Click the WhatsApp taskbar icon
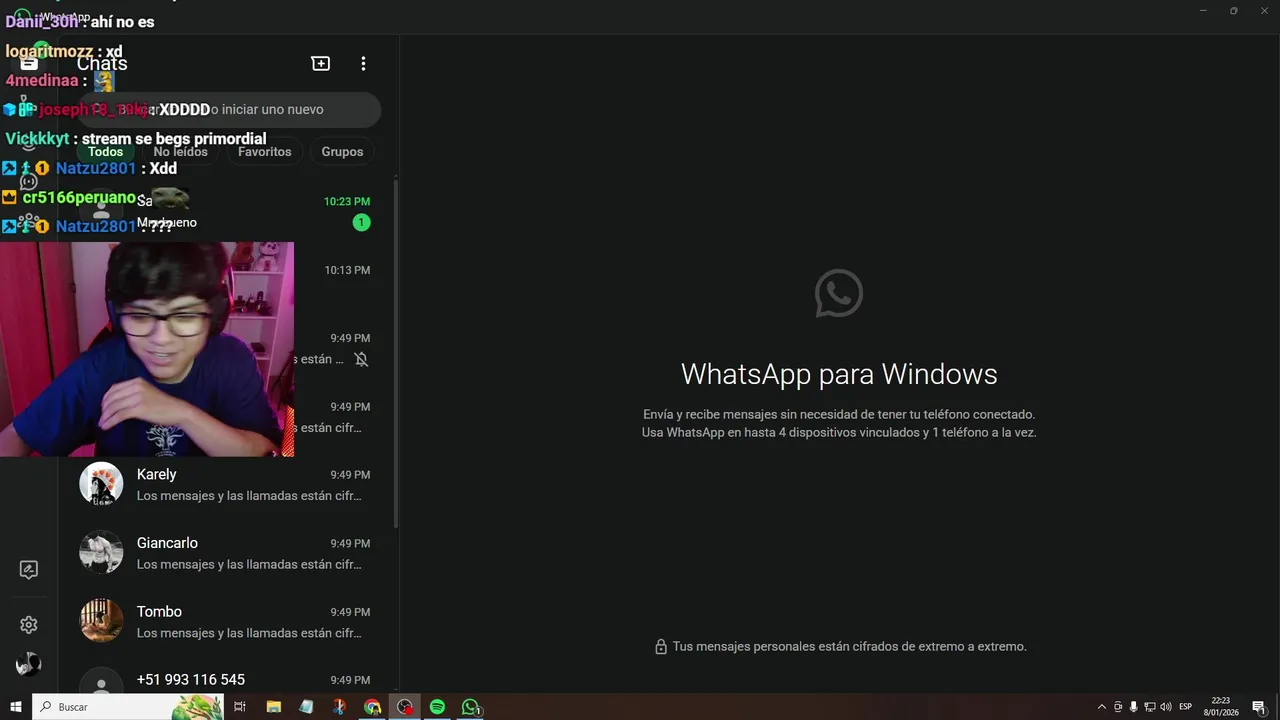The height and width of the screenshot is (720, 1280). [x=470, y=707]
